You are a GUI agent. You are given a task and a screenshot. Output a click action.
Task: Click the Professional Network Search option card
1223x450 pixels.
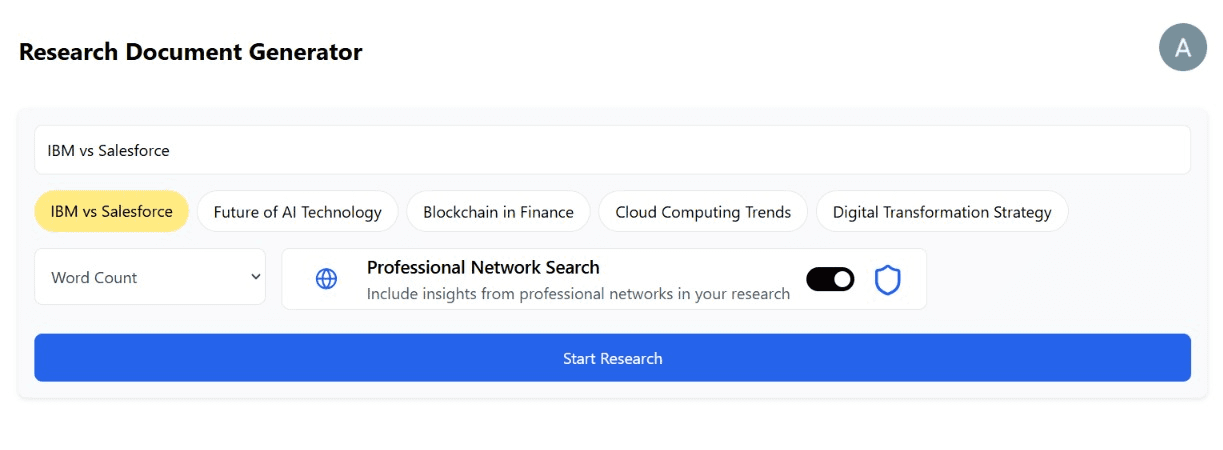(x=604, y=279)
